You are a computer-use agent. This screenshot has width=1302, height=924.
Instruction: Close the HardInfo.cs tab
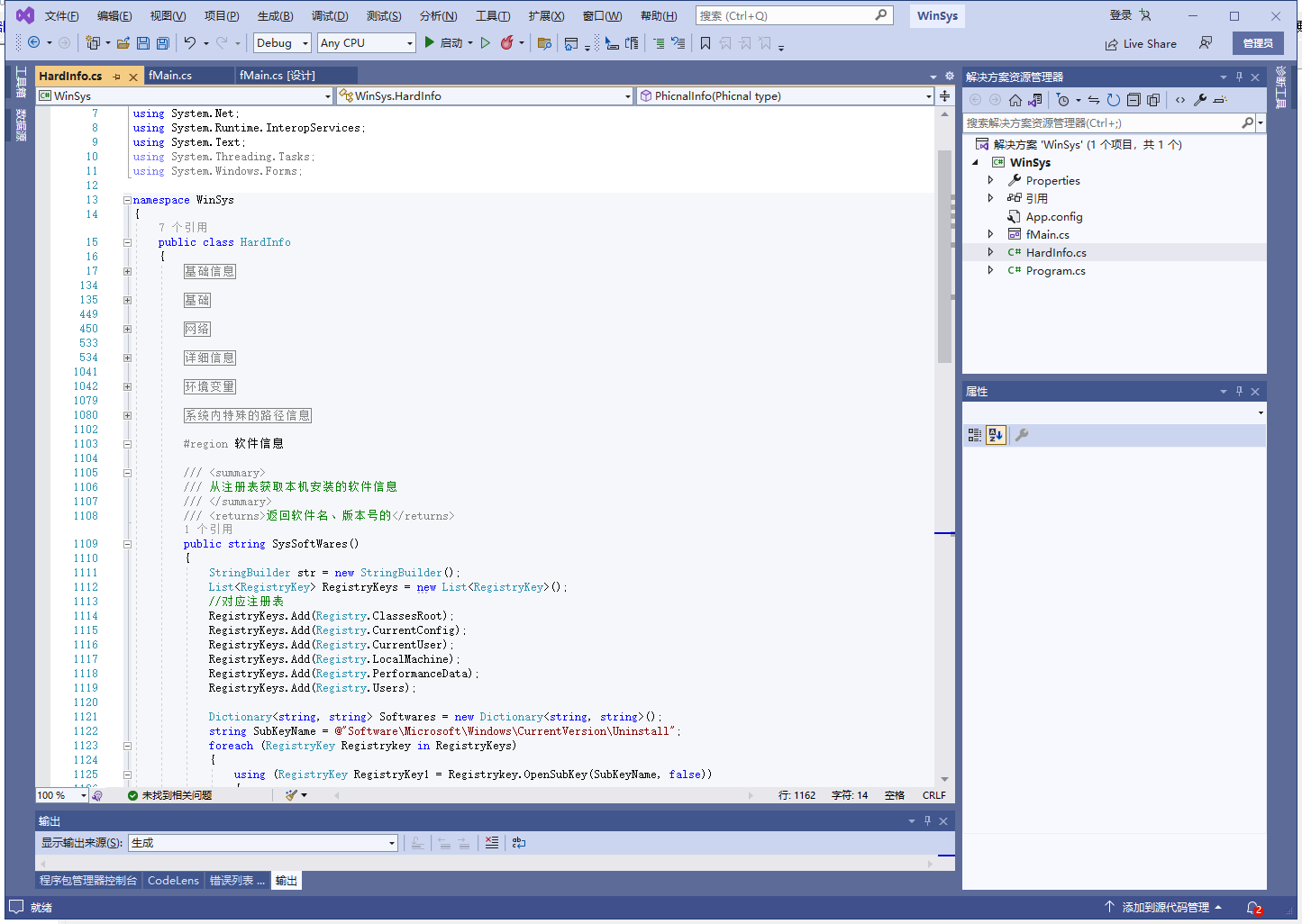pos(133,77)
